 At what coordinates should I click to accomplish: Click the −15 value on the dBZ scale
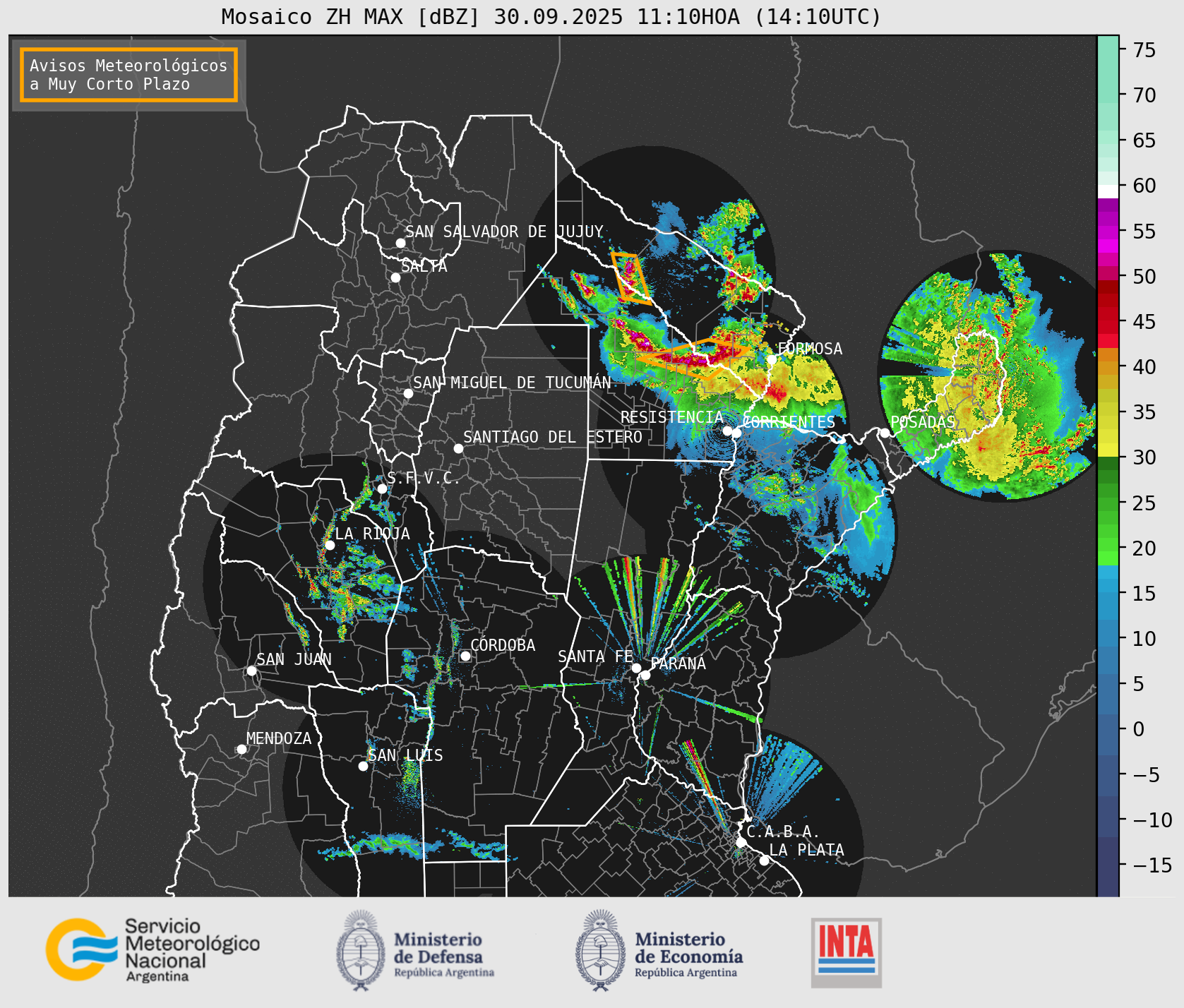[x=1152, y=865]
